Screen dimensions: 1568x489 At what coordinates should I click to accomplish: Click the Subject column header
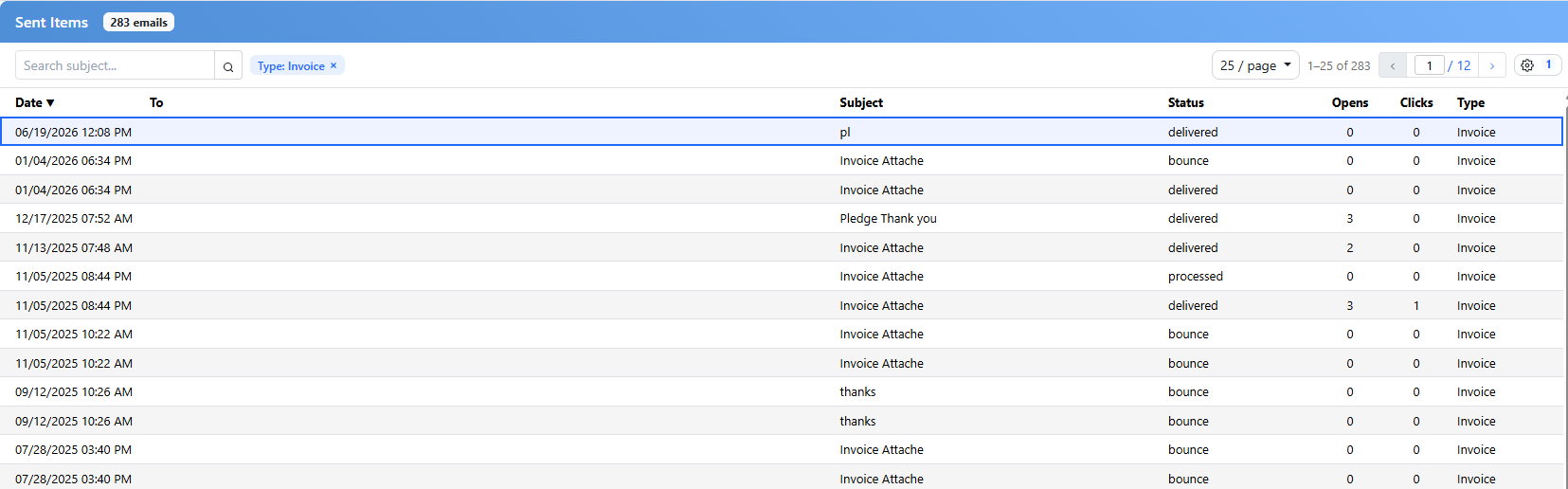861,102
